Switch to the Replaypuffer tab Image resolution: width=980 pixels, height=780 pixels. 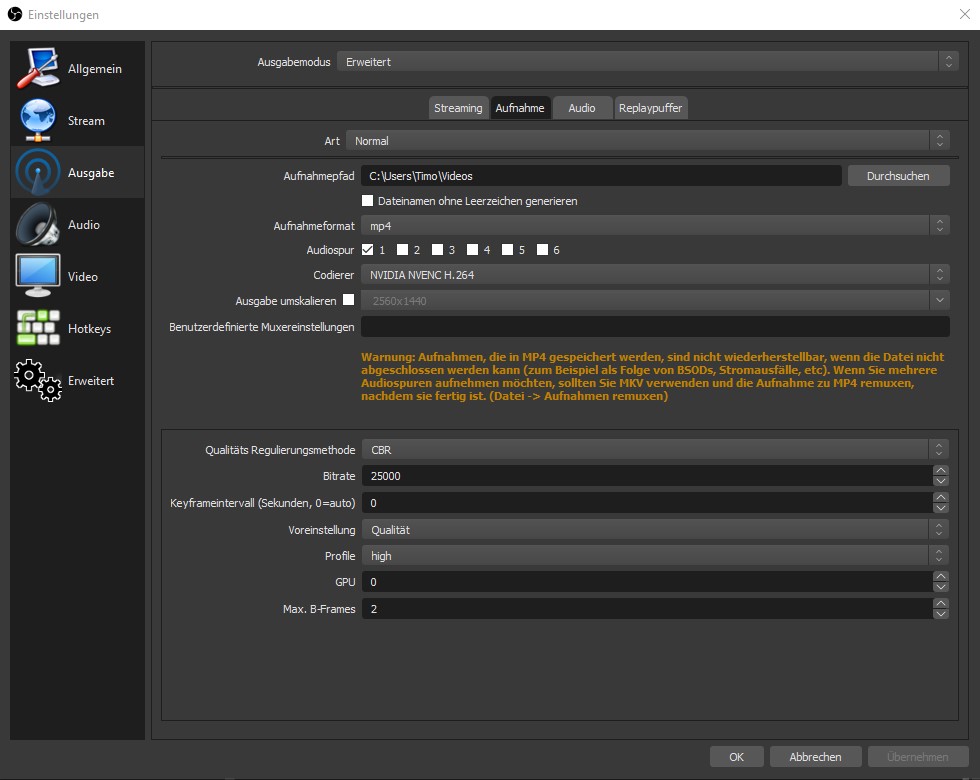click(x=650, y=108)
